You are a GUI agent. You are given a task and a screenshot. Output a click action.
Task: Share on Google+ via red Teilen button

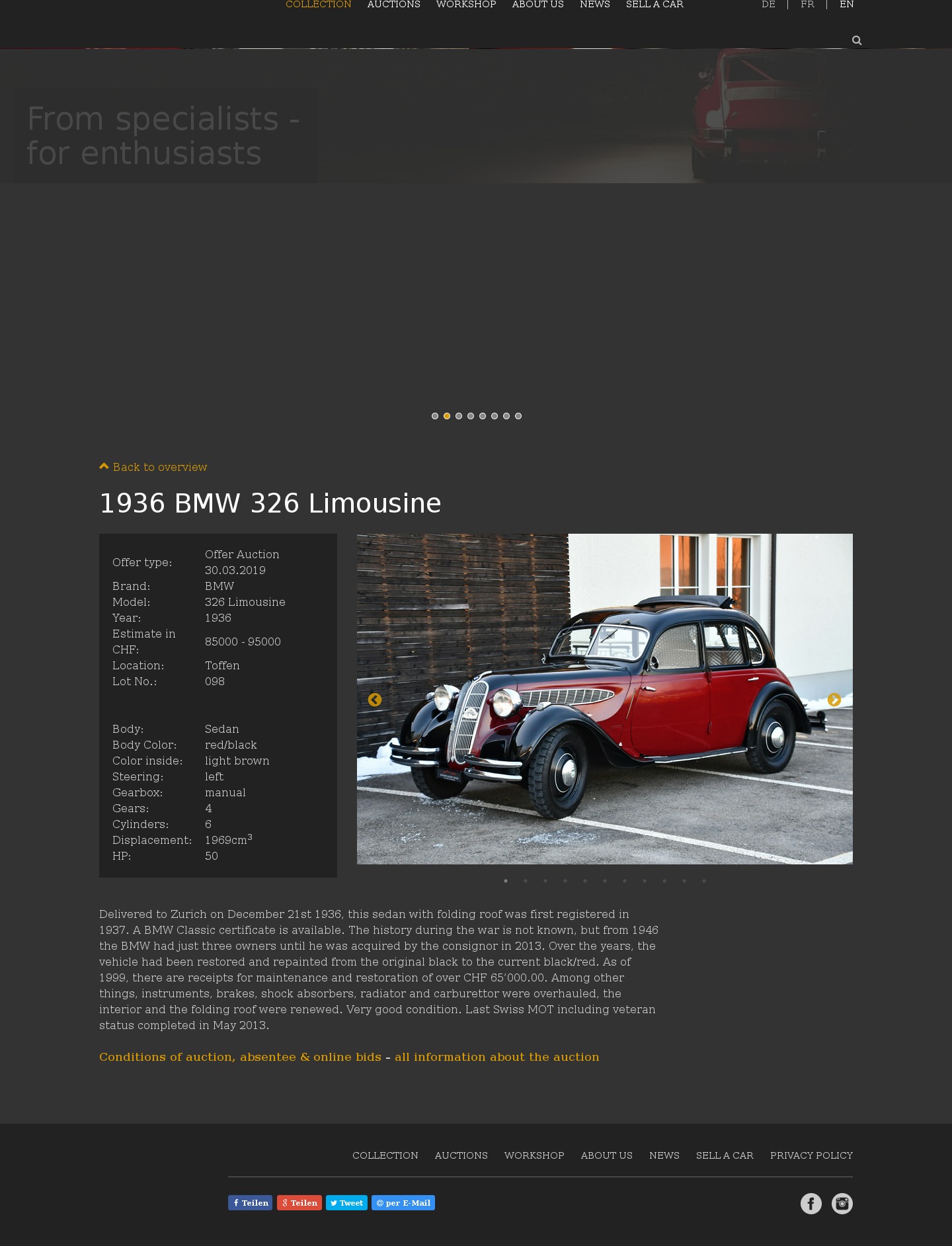[x=299, y=1203]
